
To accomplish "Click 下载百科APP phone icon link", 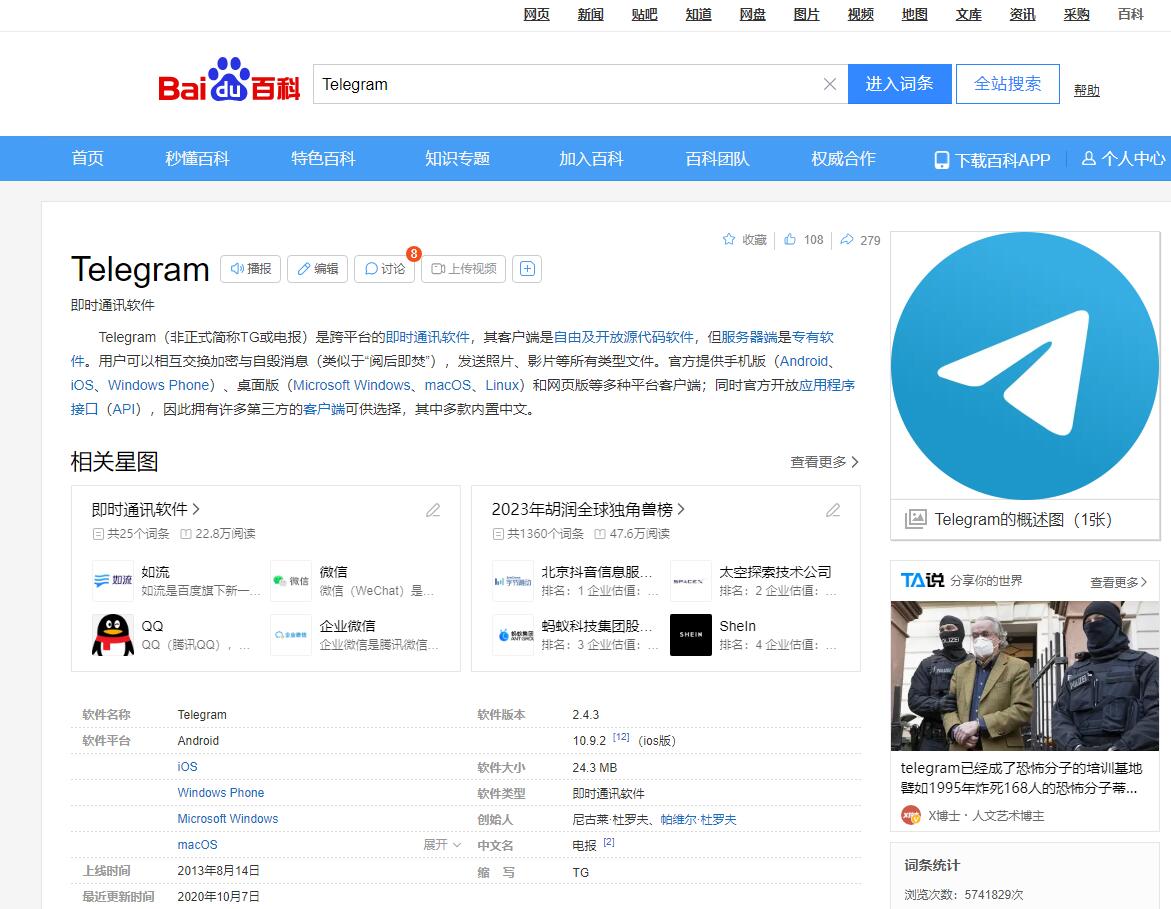I will 993,160.
